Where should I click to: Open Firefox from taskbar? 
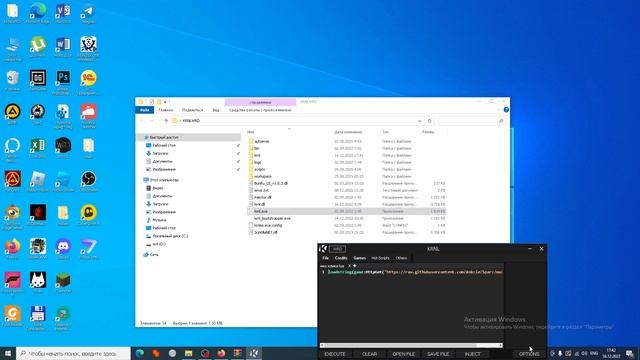coord(221,353)
